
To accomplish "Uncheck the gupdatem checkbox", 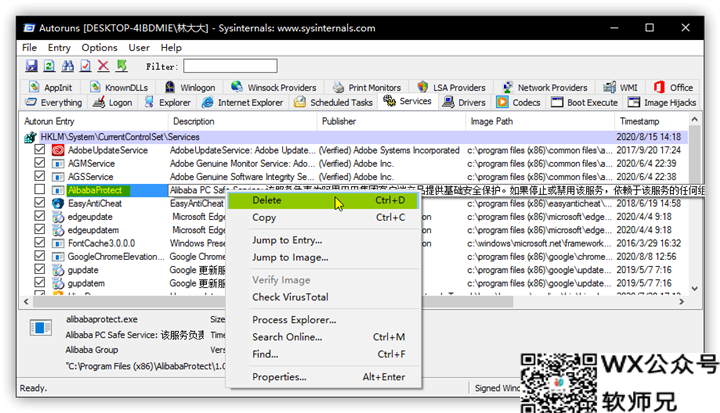I will (39, 283).
